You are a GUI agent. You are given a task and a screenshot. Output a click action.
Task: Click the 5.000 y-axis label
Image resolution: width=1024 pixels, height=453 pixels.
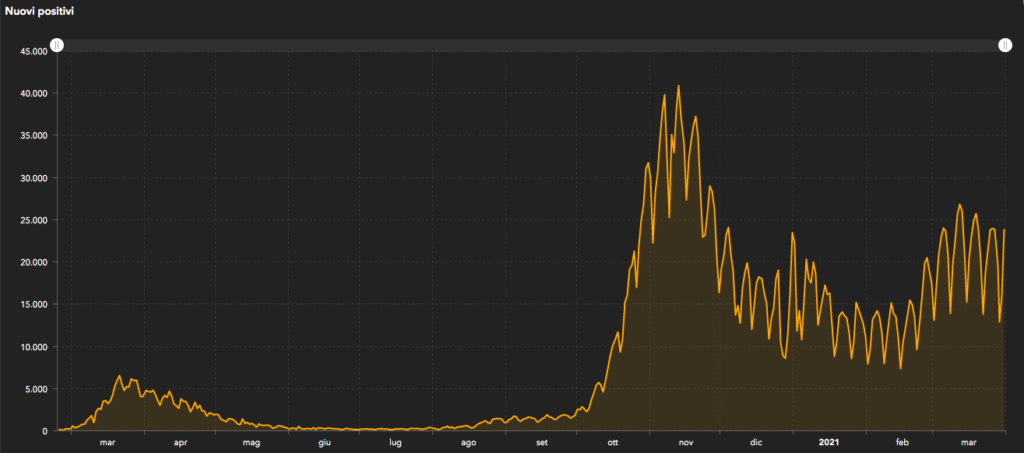36,389
